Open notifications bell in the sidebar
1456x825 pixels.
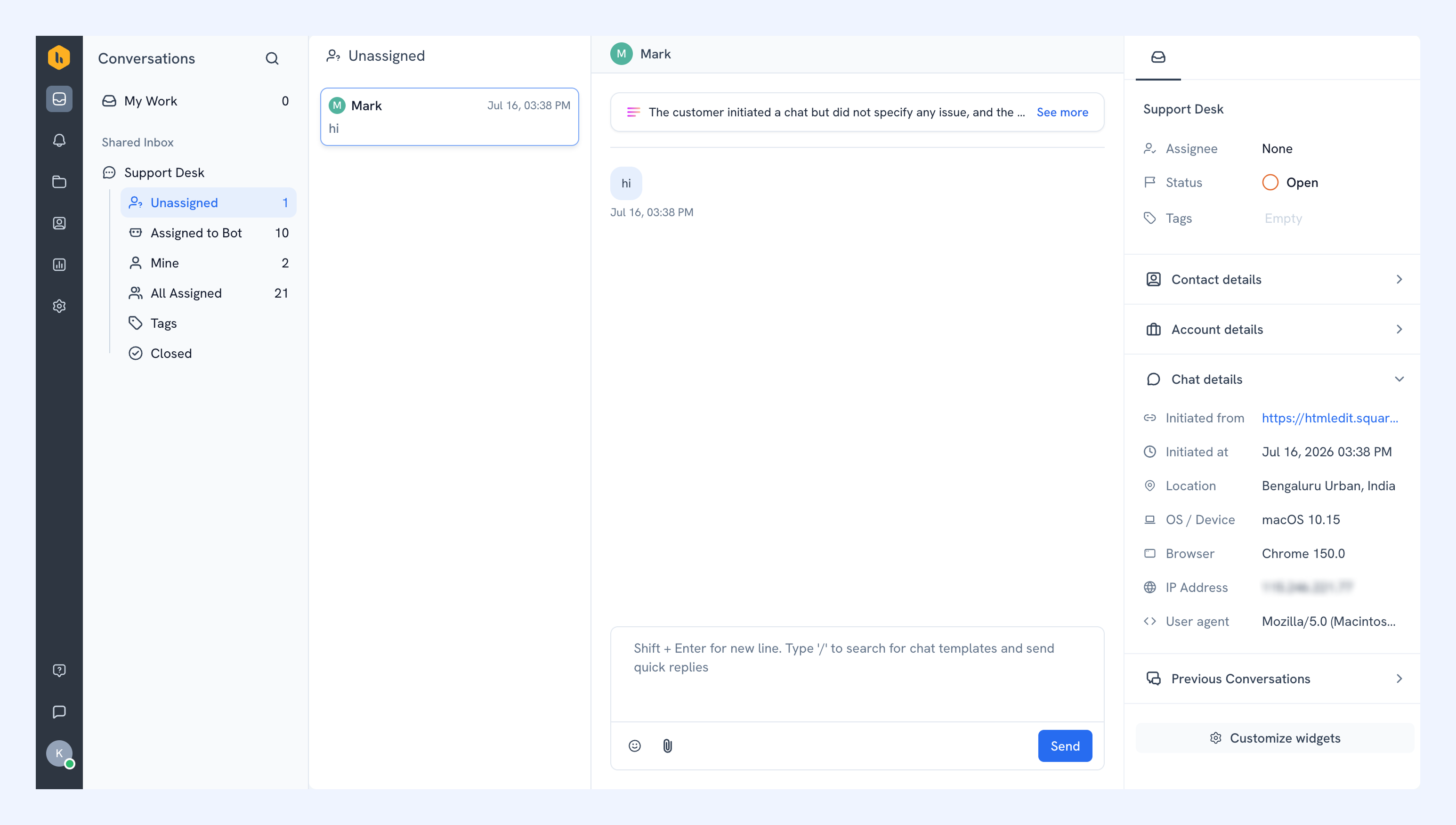point(59,140)
